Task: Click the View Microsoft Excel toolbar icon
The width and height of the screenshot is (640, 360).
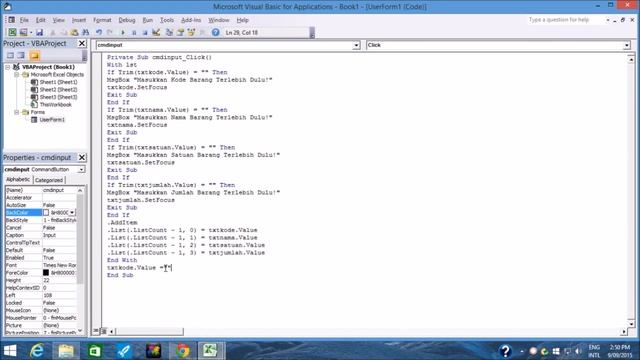Action: (x=13, y=32)
